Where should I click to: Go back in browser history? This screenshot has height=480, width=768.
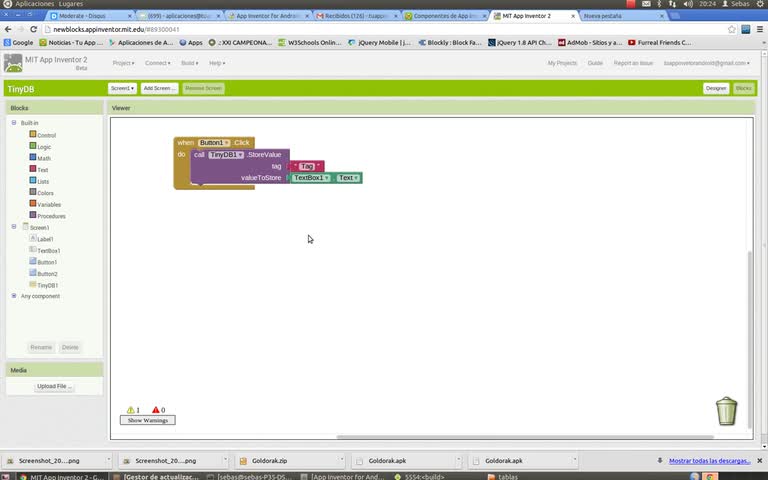(x=8, y=29)
